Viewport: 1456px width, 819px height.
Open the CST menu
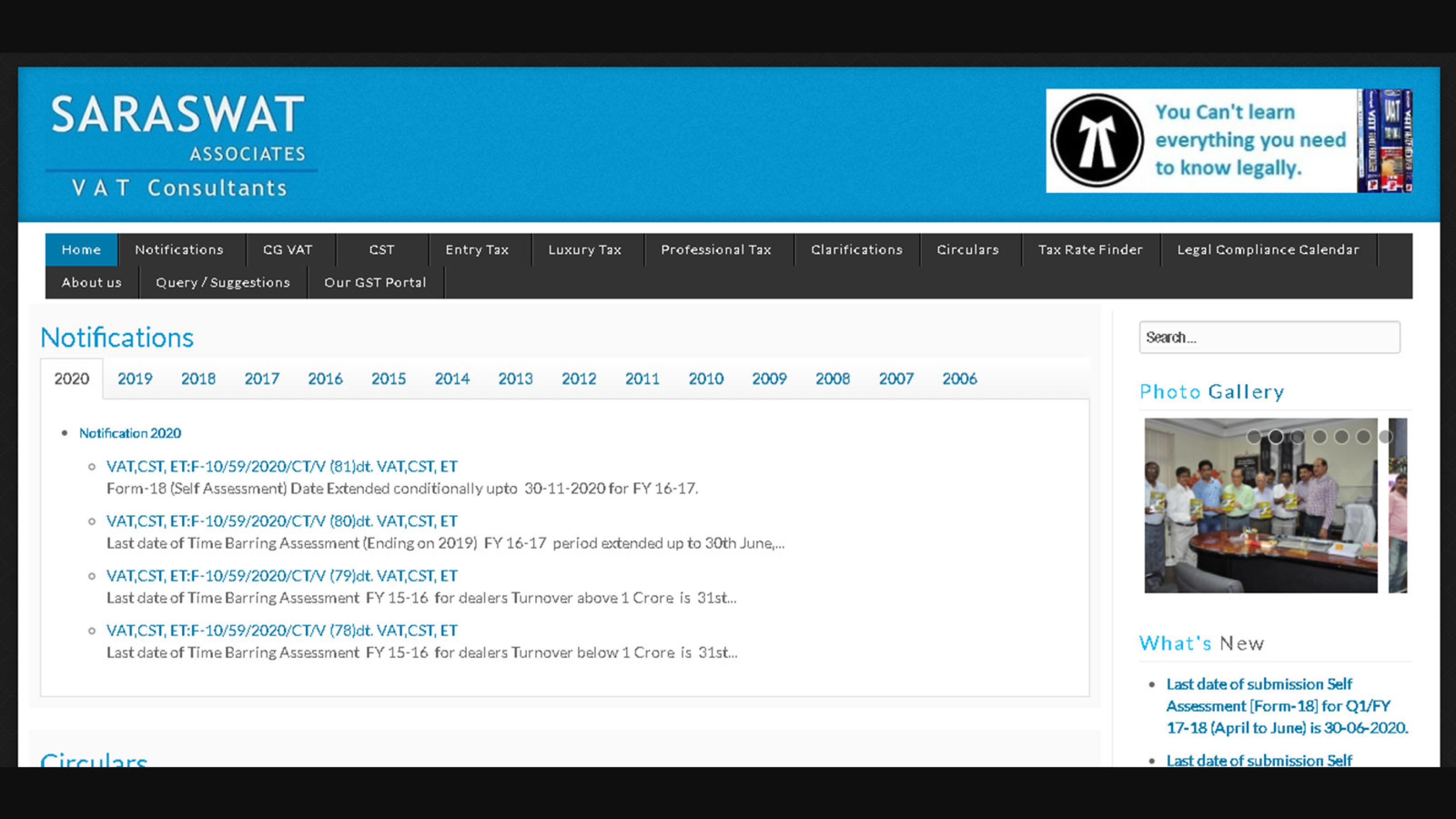pyautogui.click(x=382, y=249)
